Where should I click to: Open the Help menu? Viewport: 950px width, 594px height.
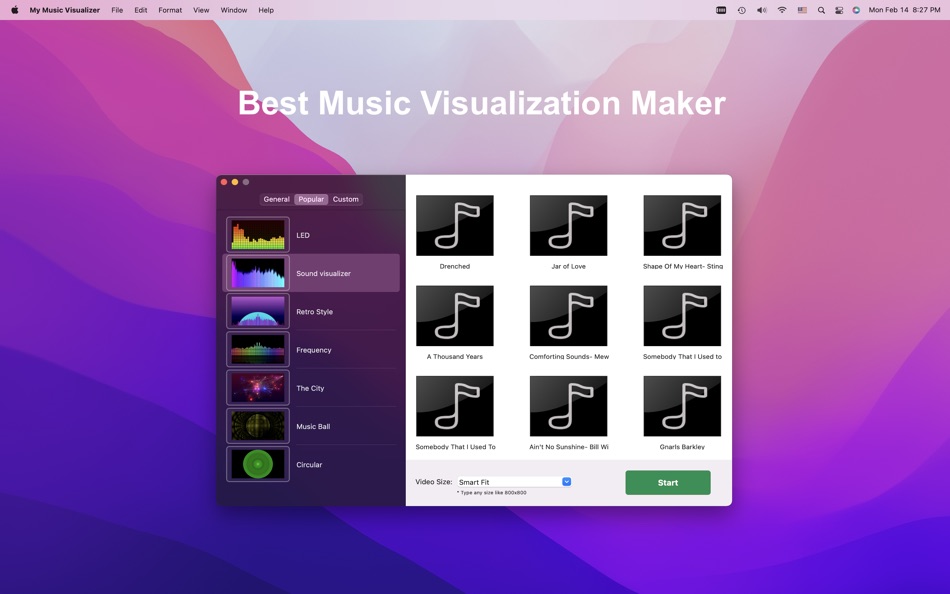266,10
